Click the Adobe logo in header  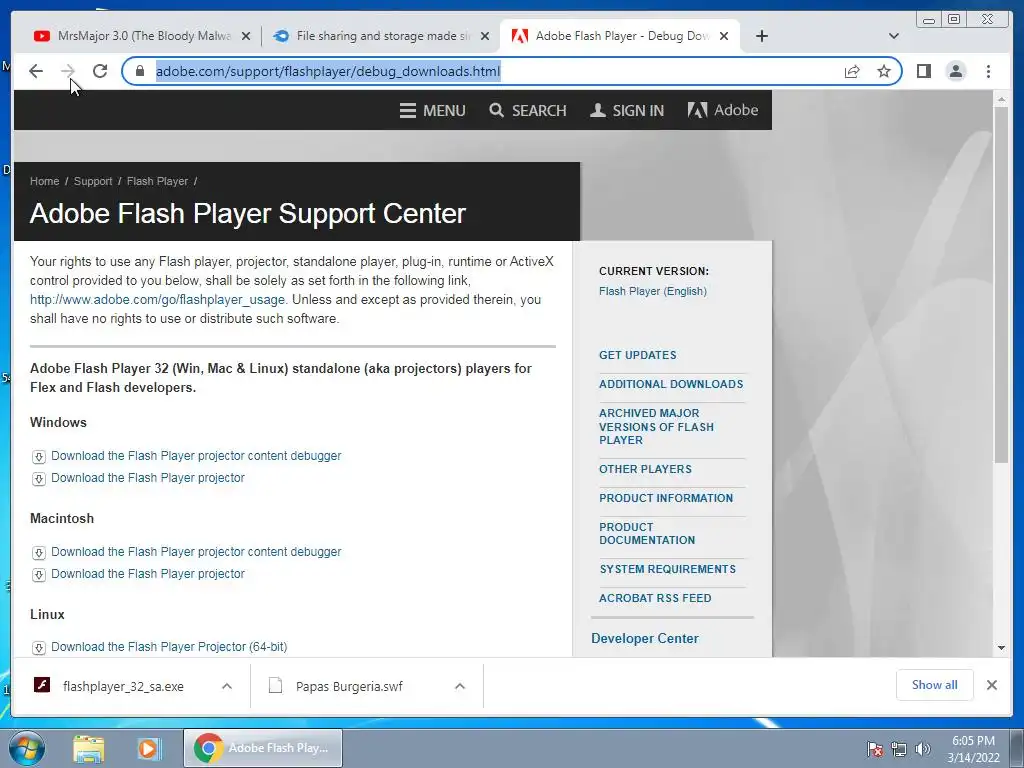coord(723,110)
